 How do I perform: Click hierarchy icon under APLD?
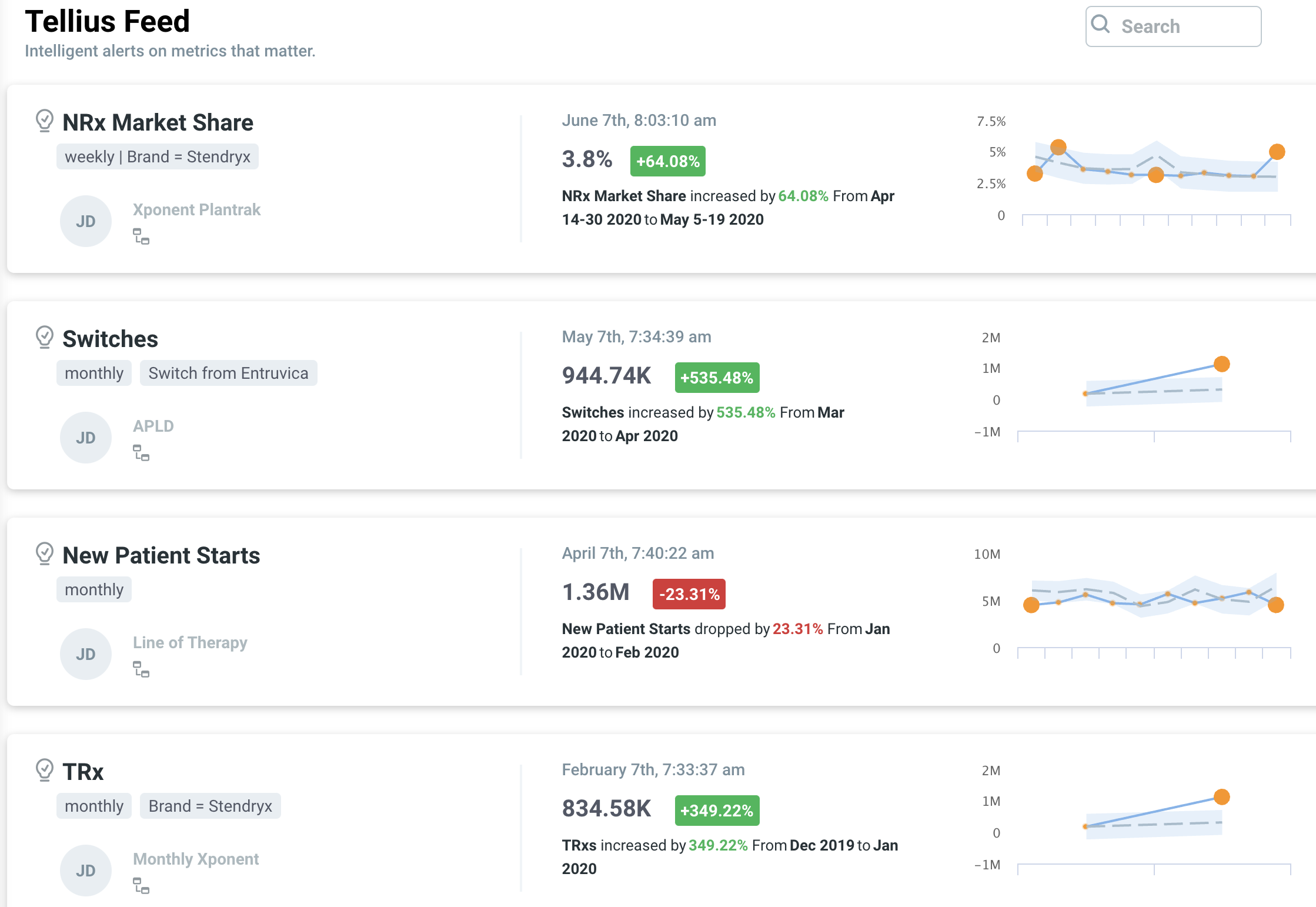point(141,453)
